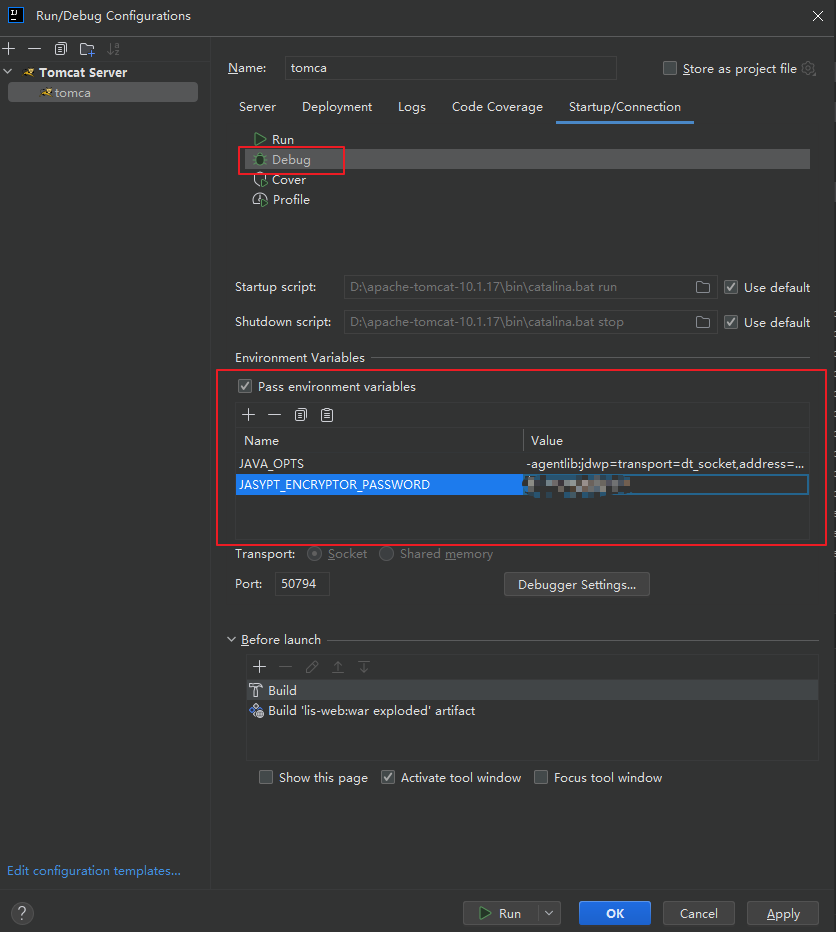Paste environment variables from clipboard

click(x=326, y=414)
